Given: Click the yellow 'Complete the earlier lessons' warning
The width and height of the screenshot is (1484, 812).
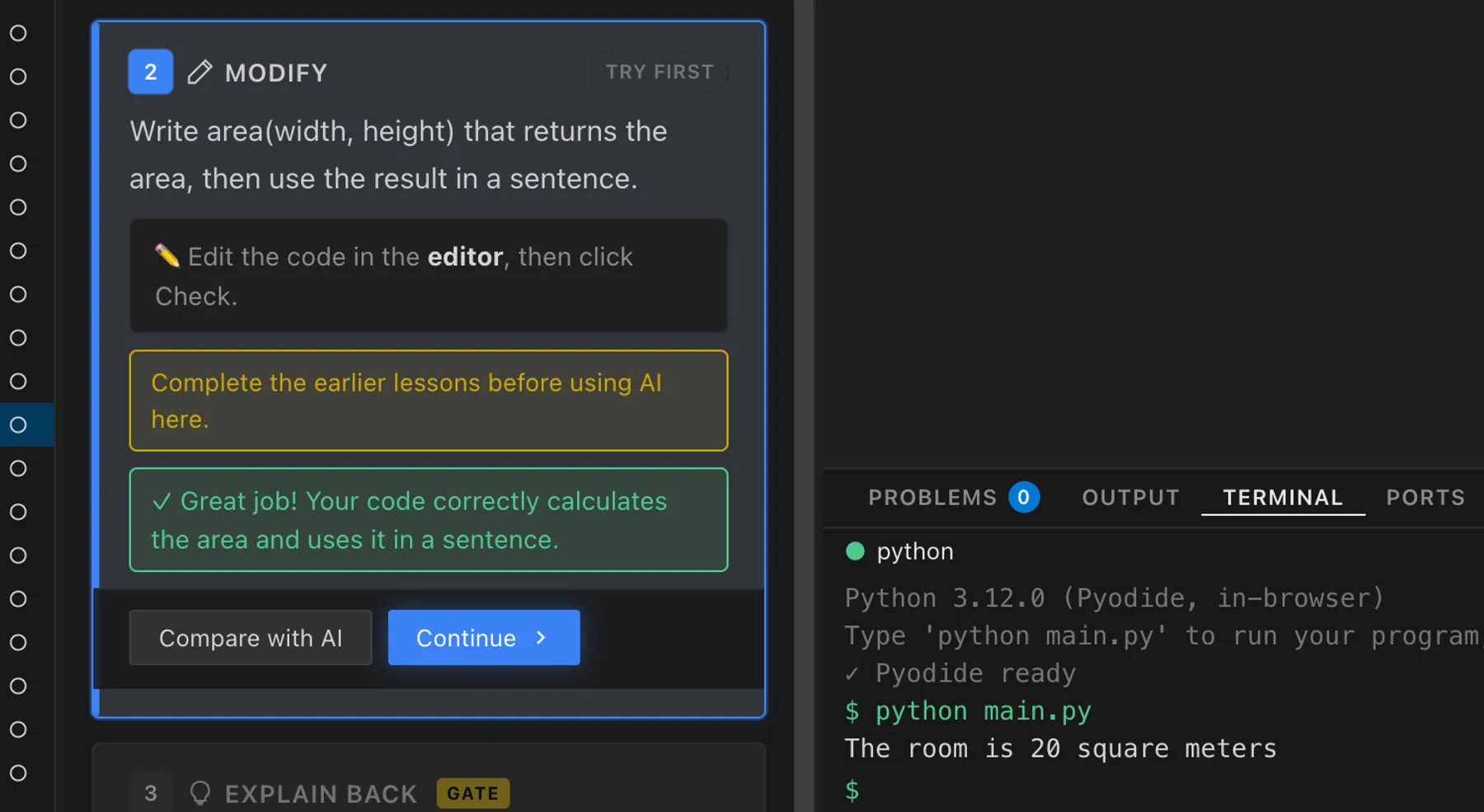Looking at the screenshot, I should pos(429,401).
